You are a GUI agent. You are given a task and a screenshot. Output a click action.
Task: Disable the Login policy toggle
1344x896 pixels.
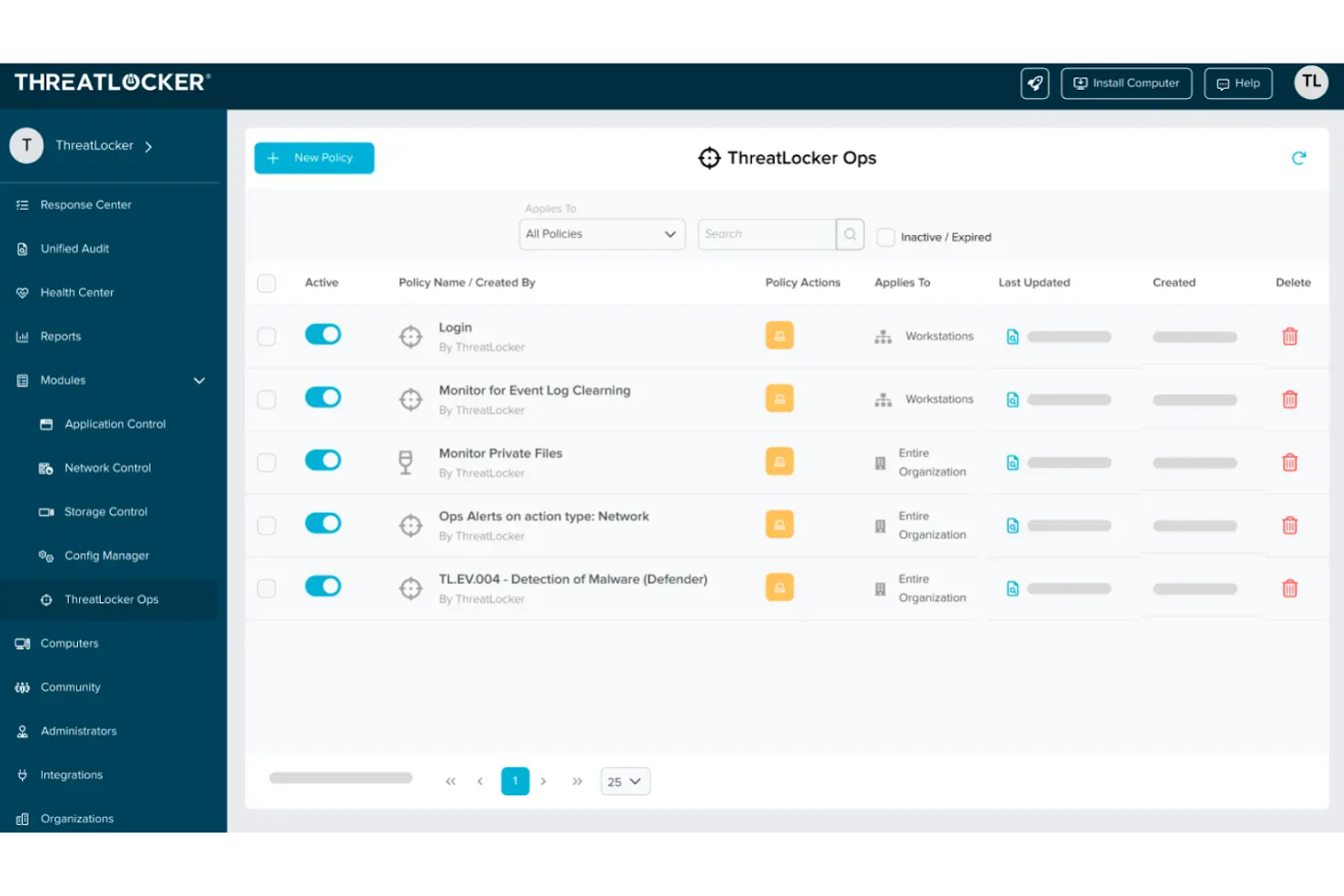click(x=322, y=334)
